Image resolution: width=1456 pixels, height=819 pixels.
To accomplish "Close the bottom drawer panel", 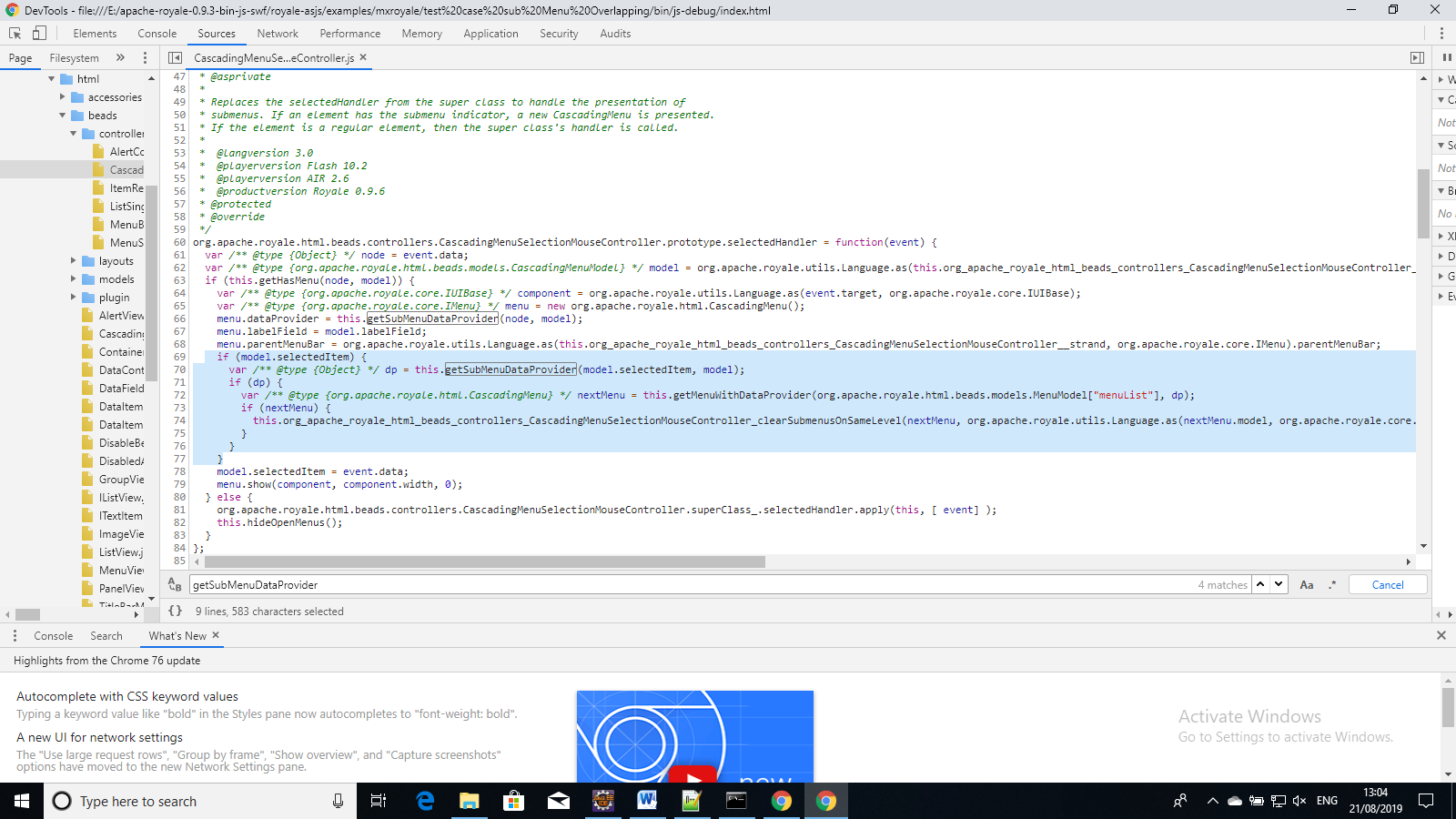I will (x=1441, y=635).
